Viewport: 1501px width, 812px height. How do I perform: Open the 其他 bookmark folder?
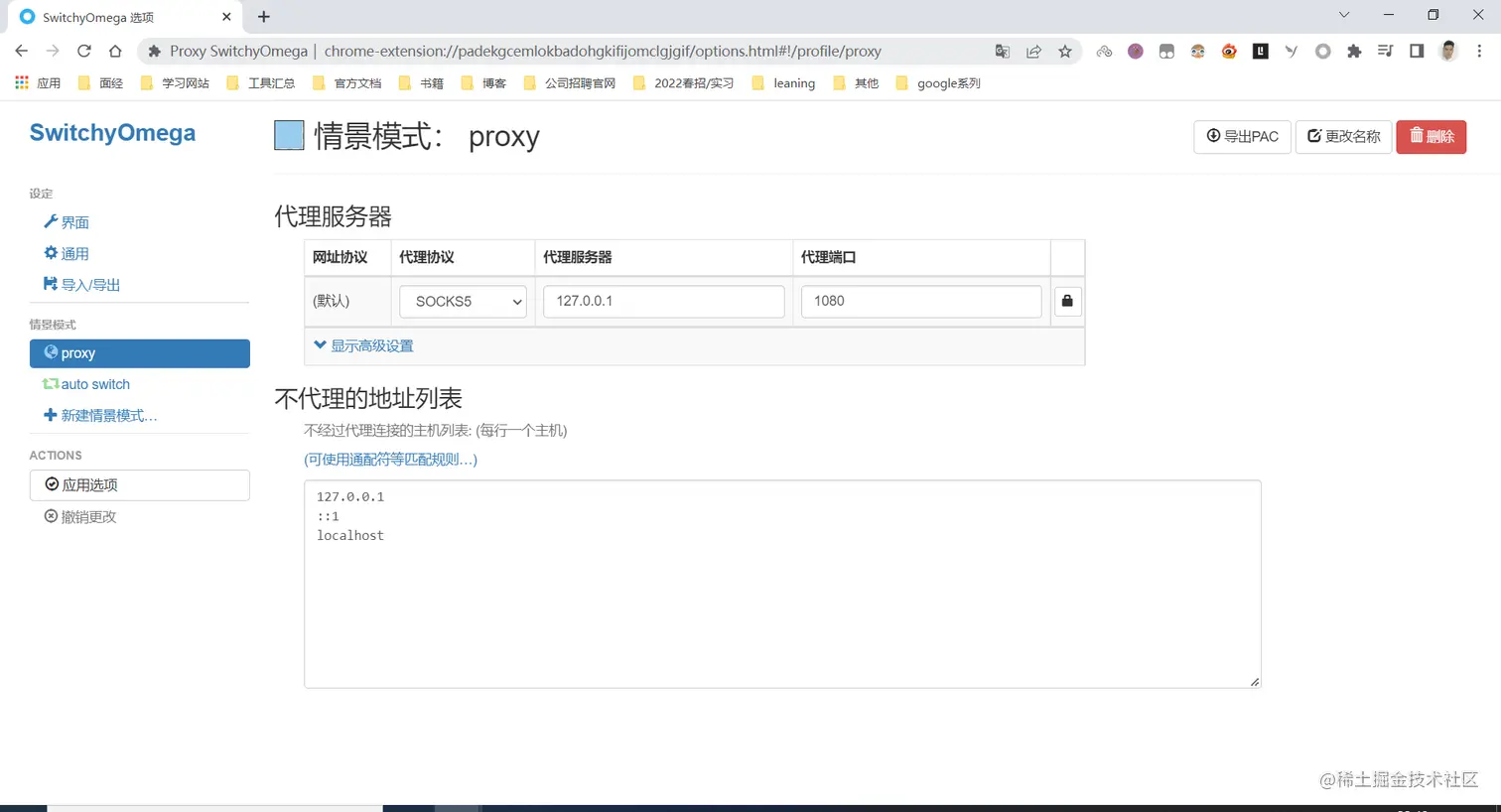(x=856, y=83)
